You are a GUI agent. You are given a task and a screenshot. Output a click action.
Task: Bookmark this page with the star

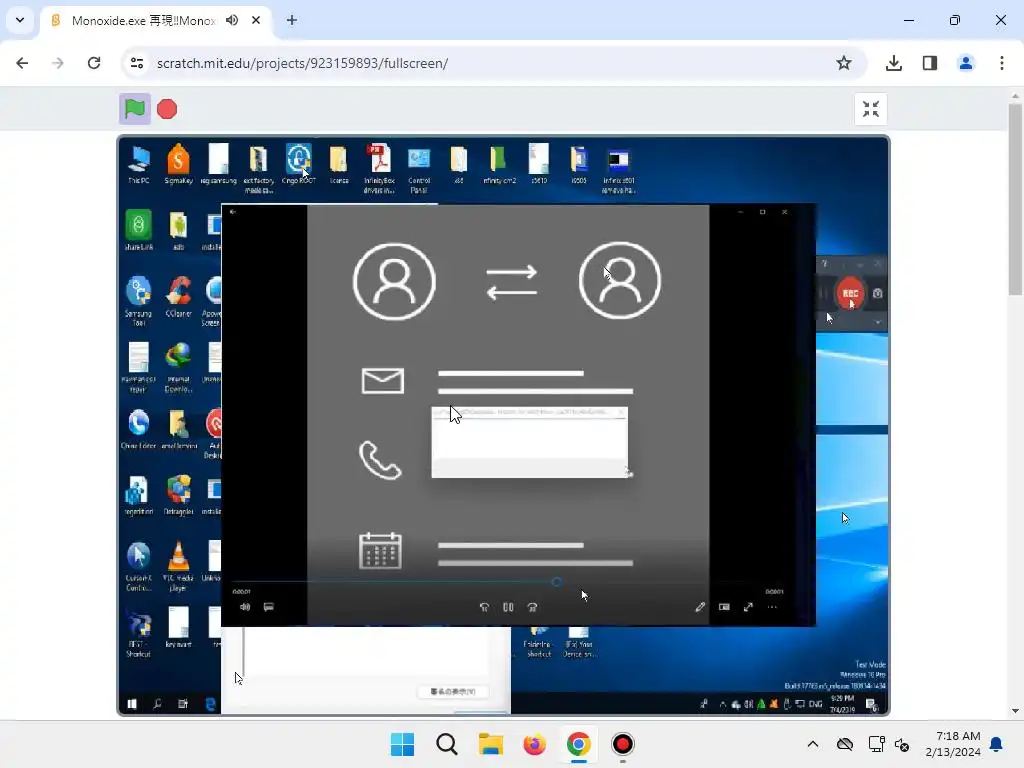pyautogui.click(x=844, y=63)
